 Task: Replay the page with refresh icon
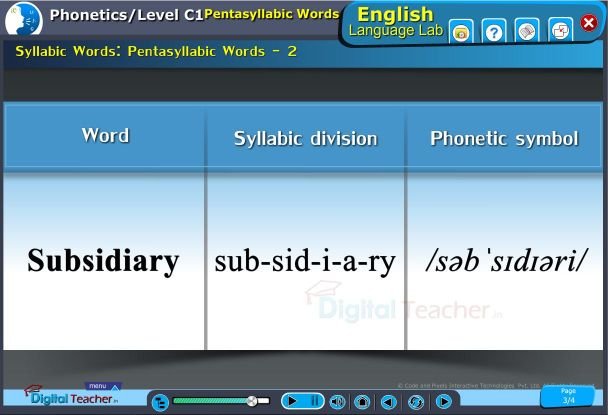[x=416, y=402]
